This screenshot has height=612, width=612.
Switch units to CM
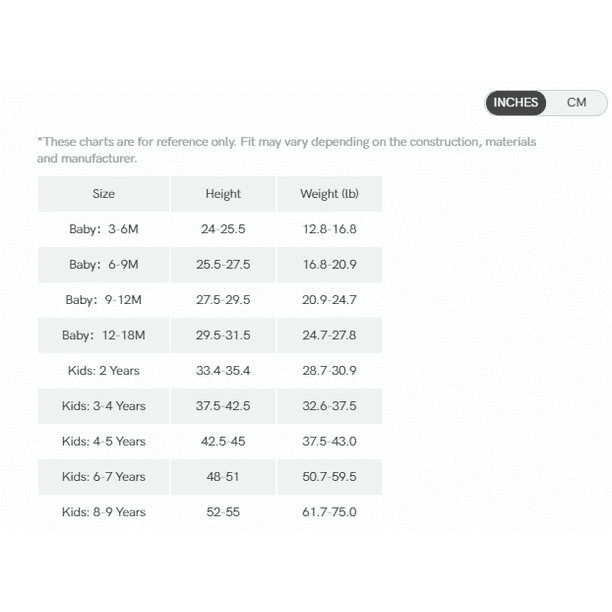tap(576, 103)
